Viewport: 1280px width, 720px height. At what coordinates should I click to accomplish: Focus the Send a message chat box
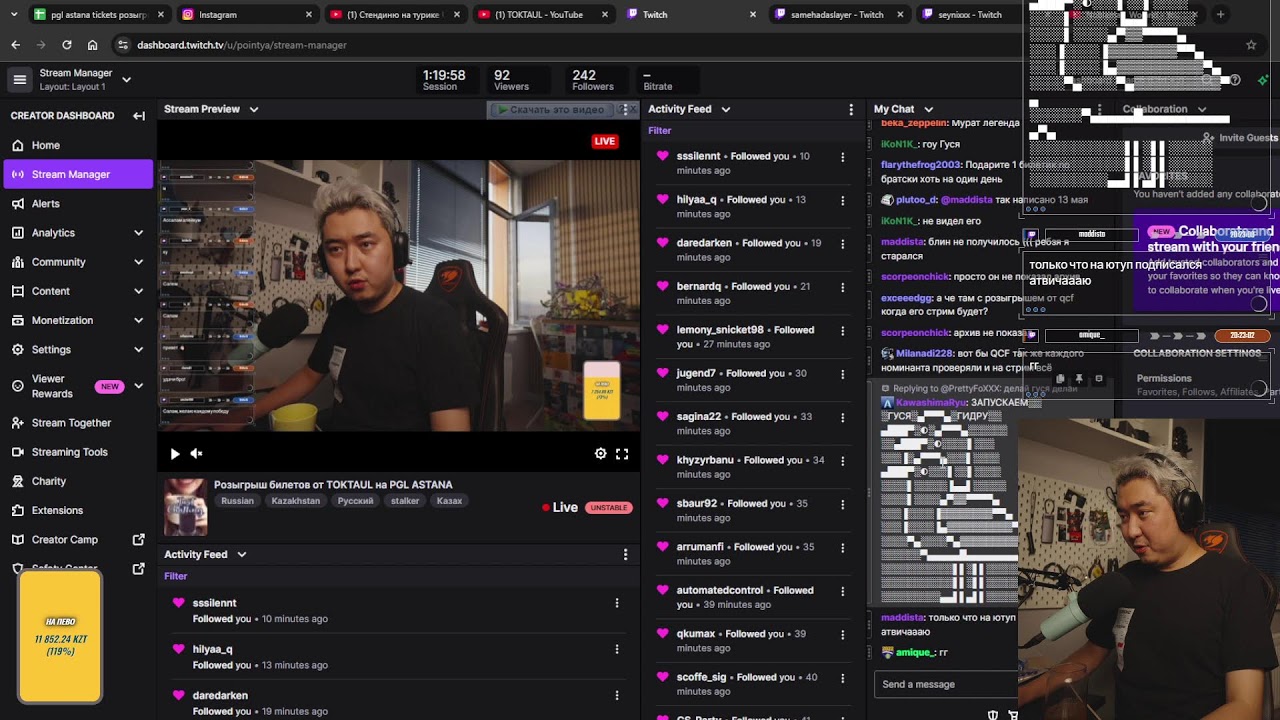[946, 684]
